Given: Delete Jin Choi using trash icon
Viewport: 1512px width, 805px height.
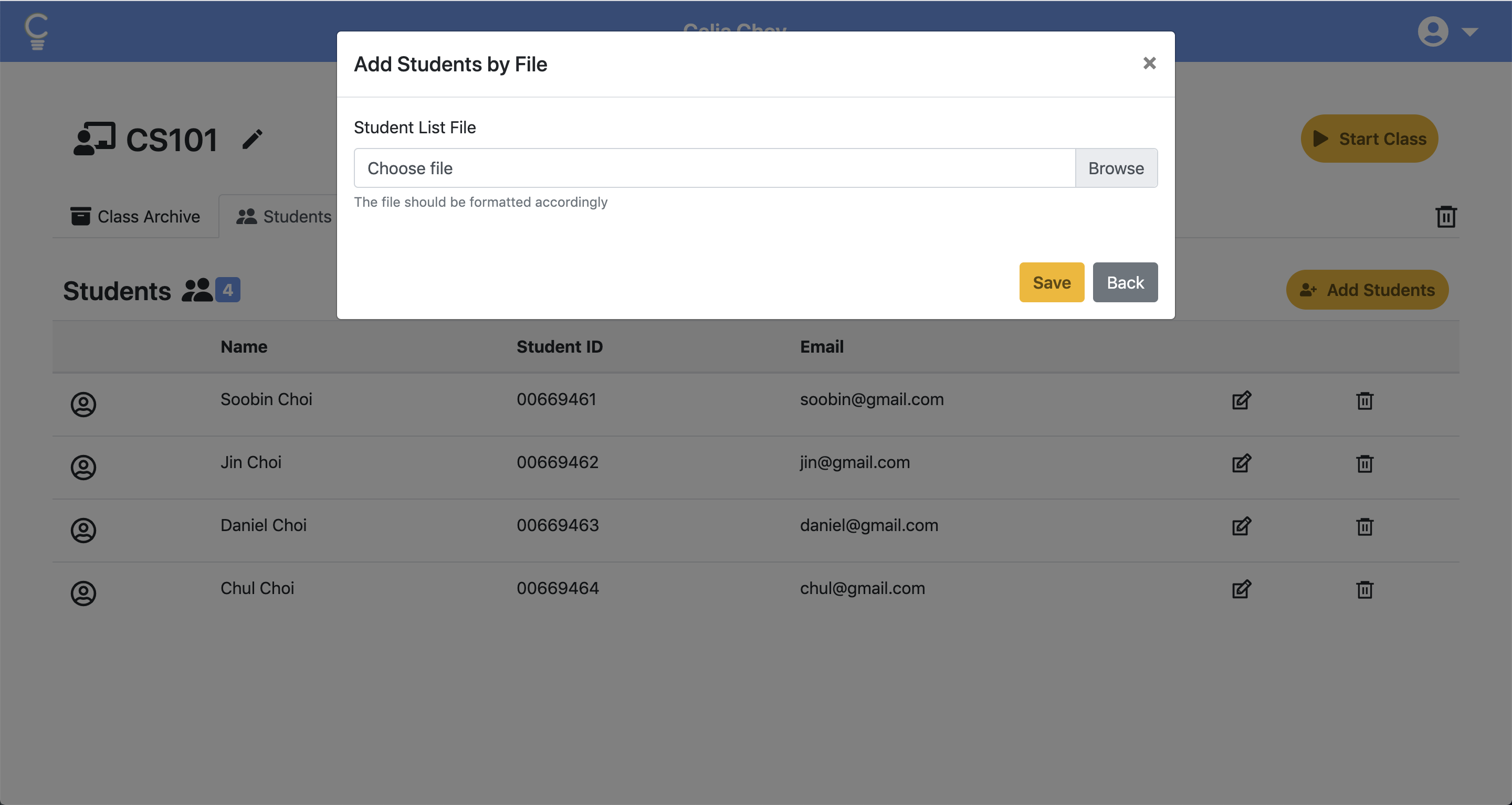Looking at the screenshot, I should tap(1364, 463).
